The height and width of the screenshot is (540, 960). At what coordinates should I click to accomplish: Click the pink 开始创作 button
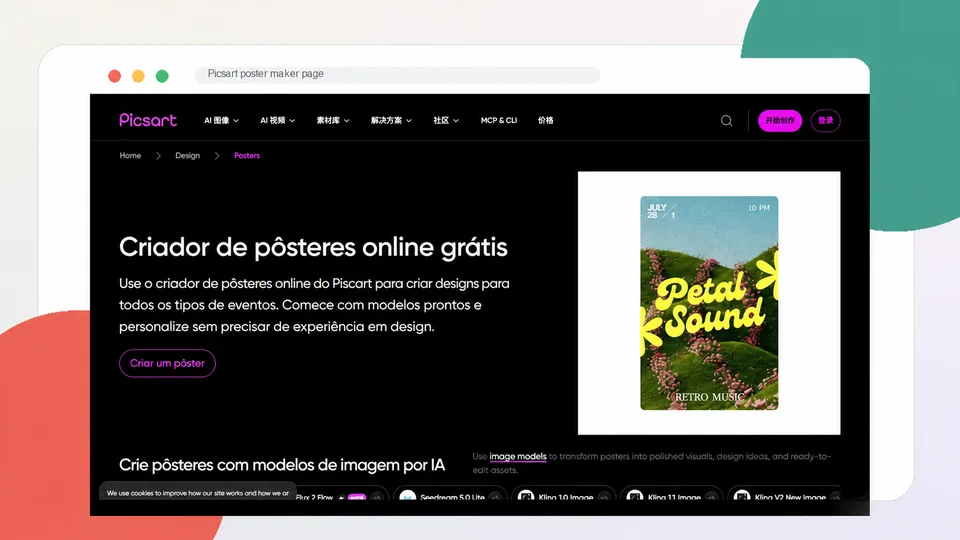click(779, 121)
